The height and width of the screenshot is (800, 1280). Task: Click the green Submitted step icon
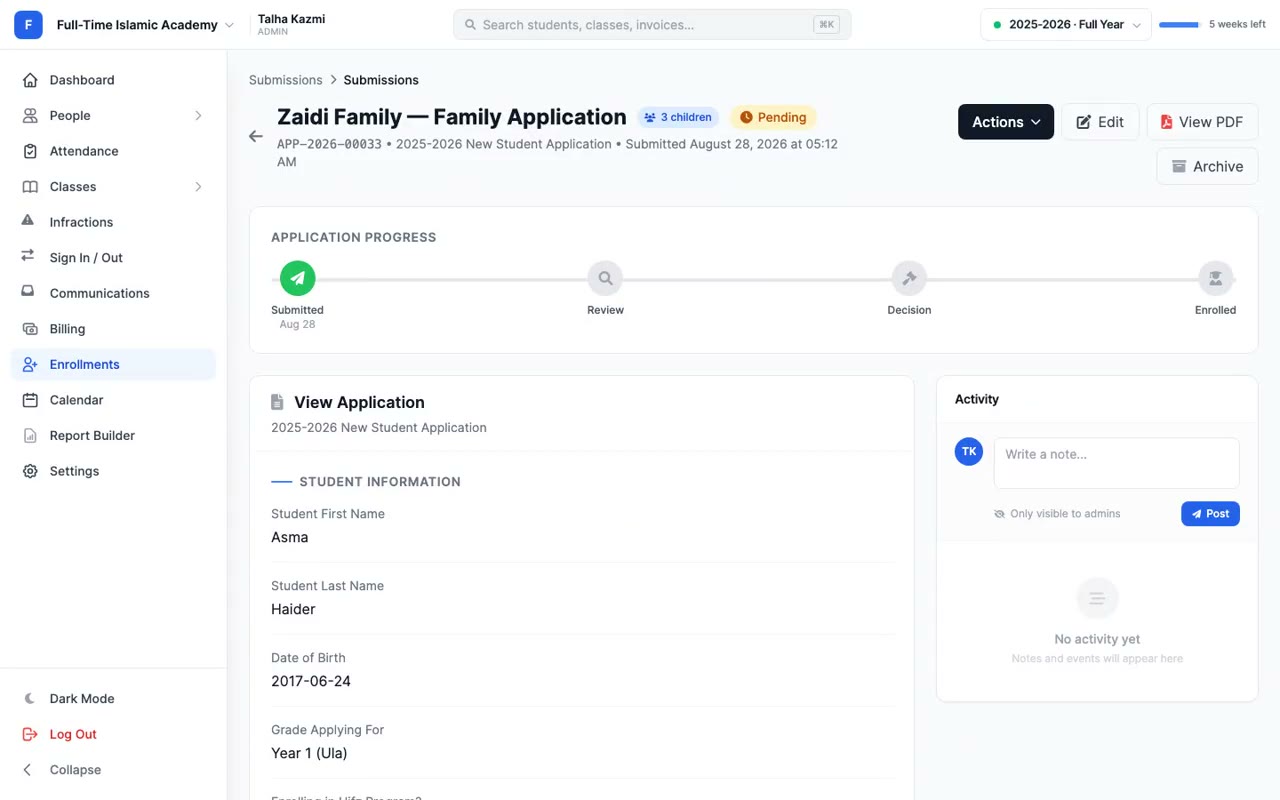click(297, 278)
